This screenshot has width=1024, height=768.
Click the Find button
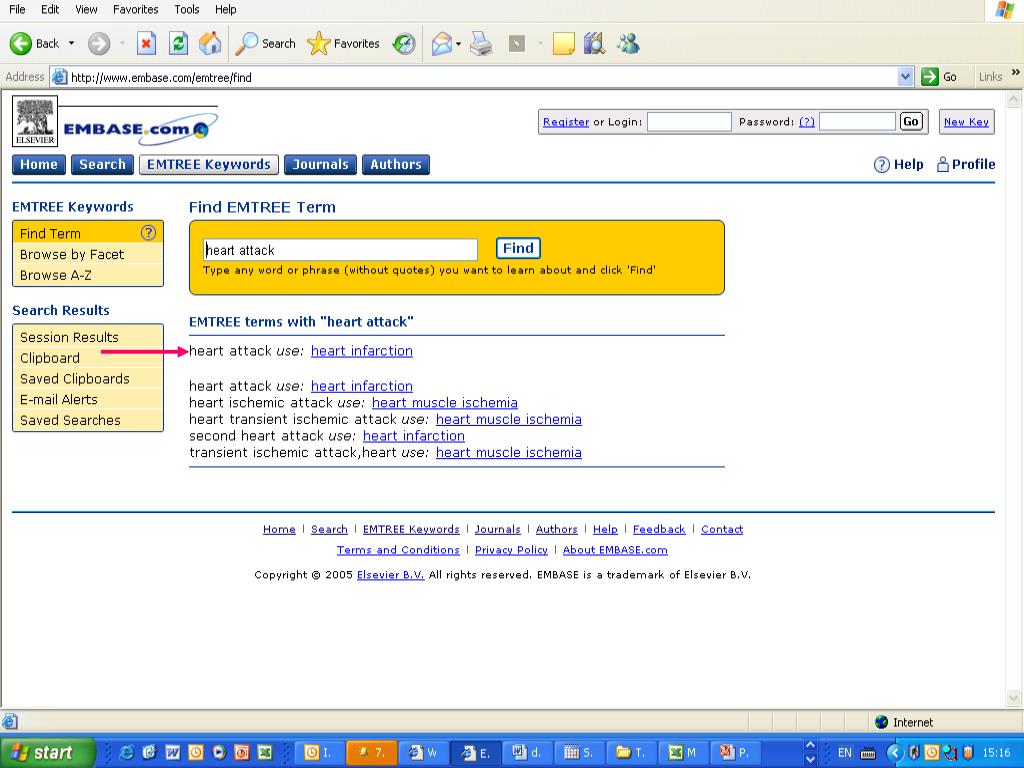(519, 248)
